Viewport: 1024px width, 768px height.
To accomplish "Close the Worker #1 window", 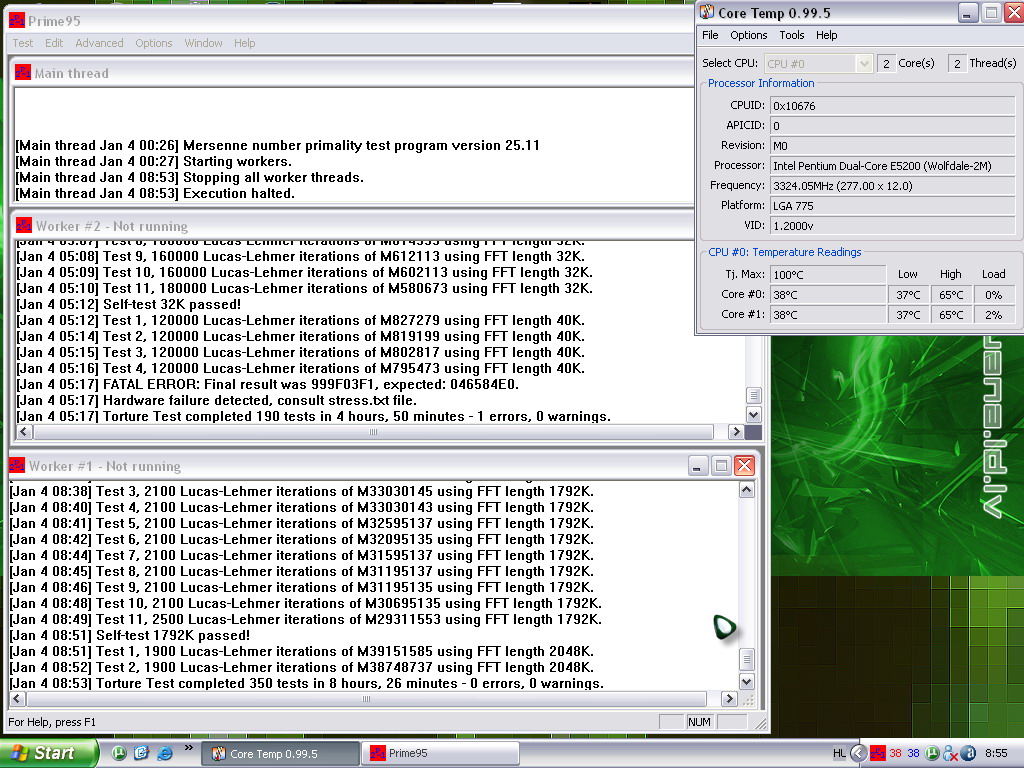I will coord(744,466).
